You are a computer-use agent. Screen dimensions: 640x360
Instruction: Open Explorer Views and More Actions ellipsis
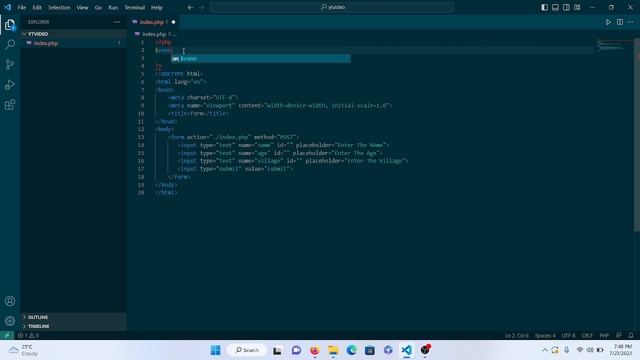coord(117,22)
